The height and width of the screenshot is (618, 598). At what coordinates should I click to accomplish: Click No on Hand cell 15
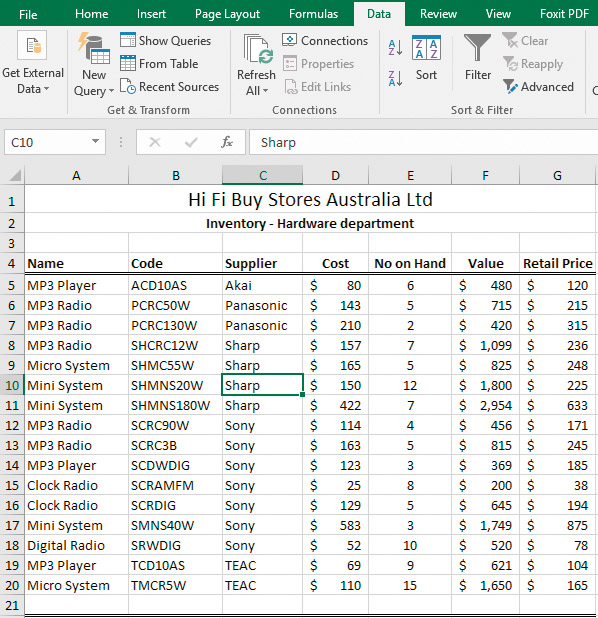pyautogui.click(x=410, y=585)
